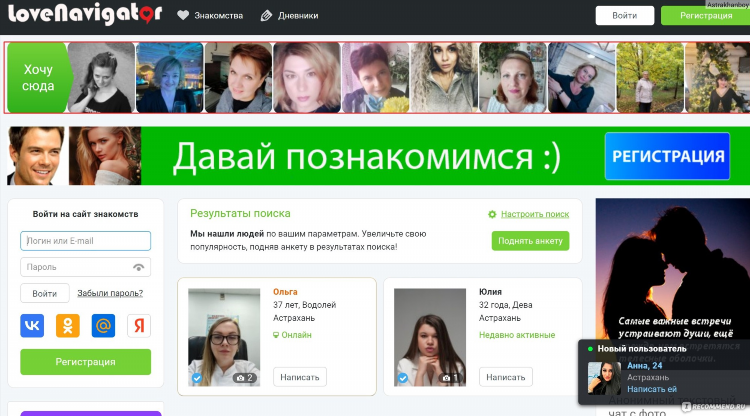Open the Настроить поиск link
This screenshot has height=416, width=750.
pyautogui.click(x=535, y=214)
